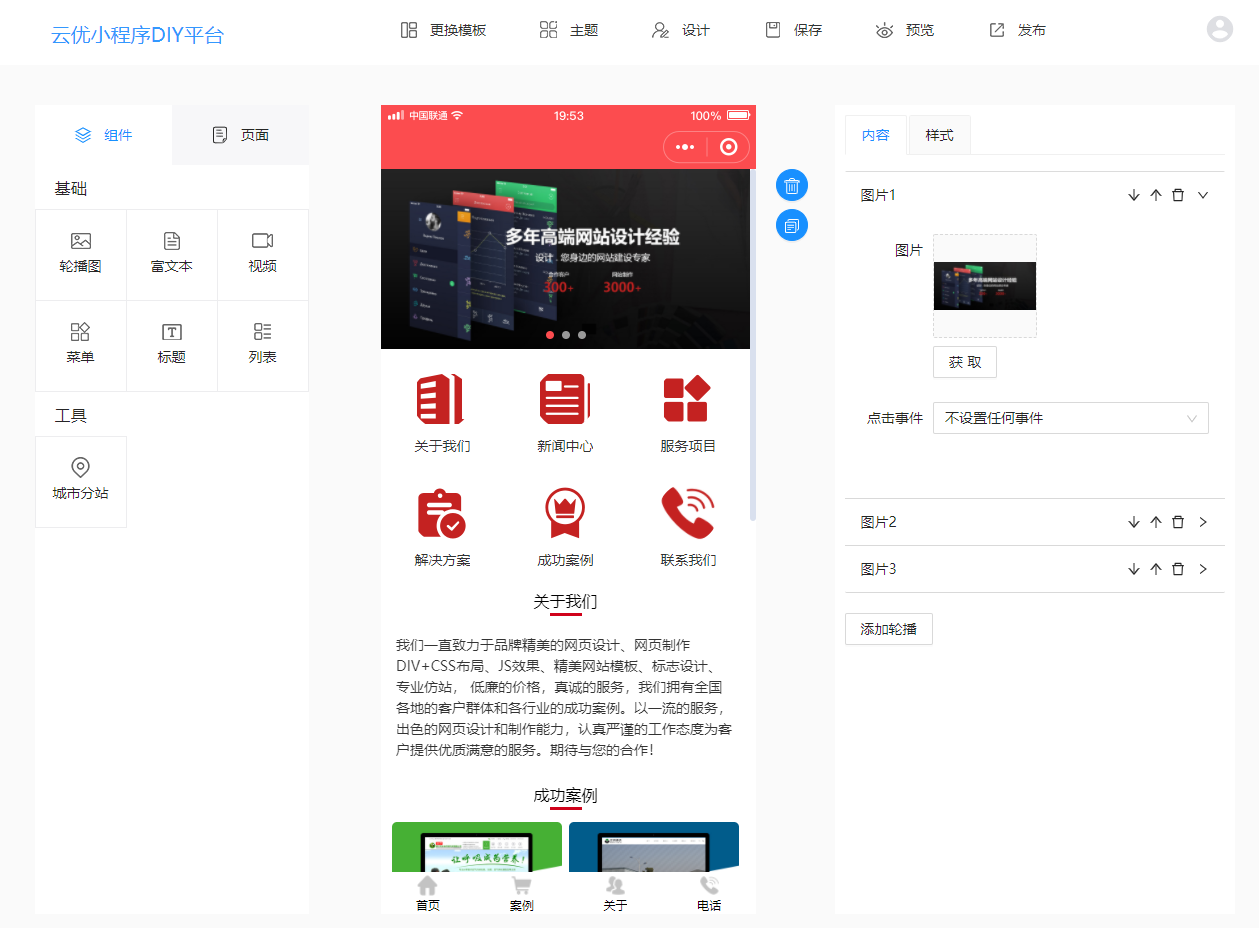Move 图片2 down with arrow
The image size is (1259, 928).
[1134, 522]
